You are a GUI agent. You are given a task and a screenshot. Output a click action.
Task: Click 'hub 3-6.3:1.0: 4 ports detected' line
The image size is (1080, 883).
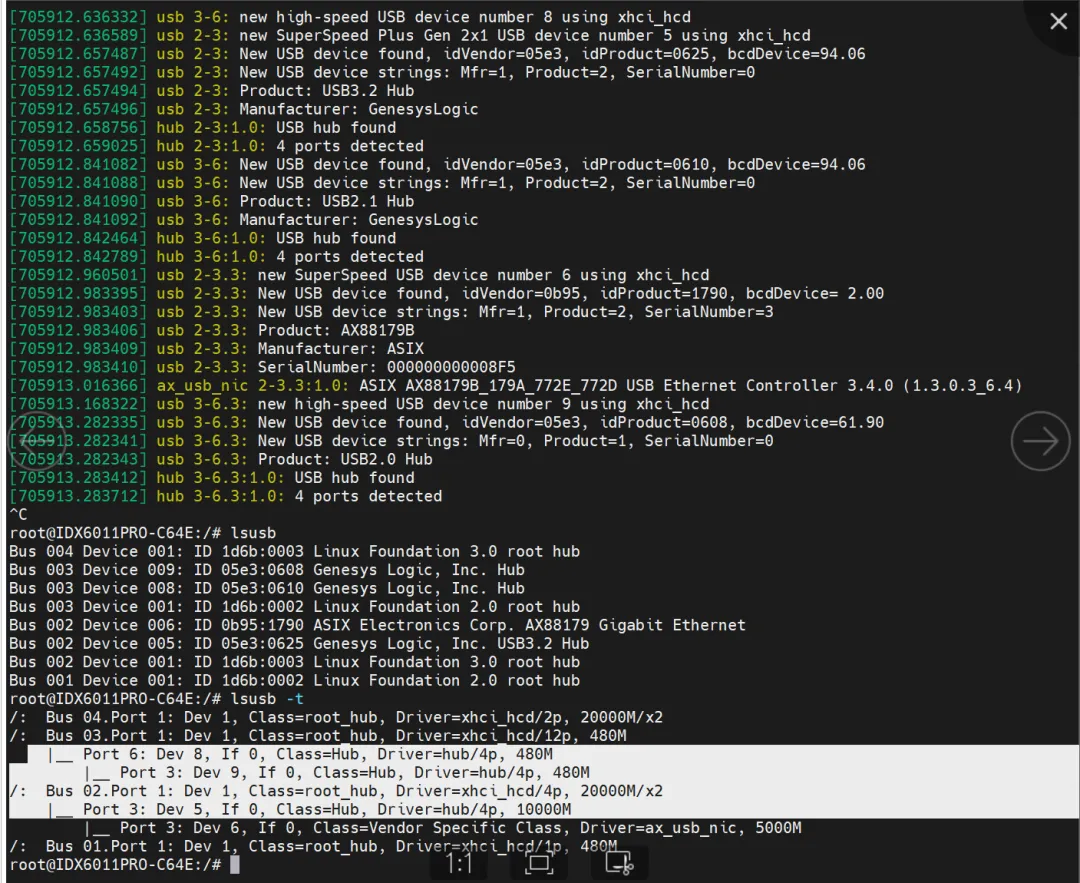(x=226, y=497)
